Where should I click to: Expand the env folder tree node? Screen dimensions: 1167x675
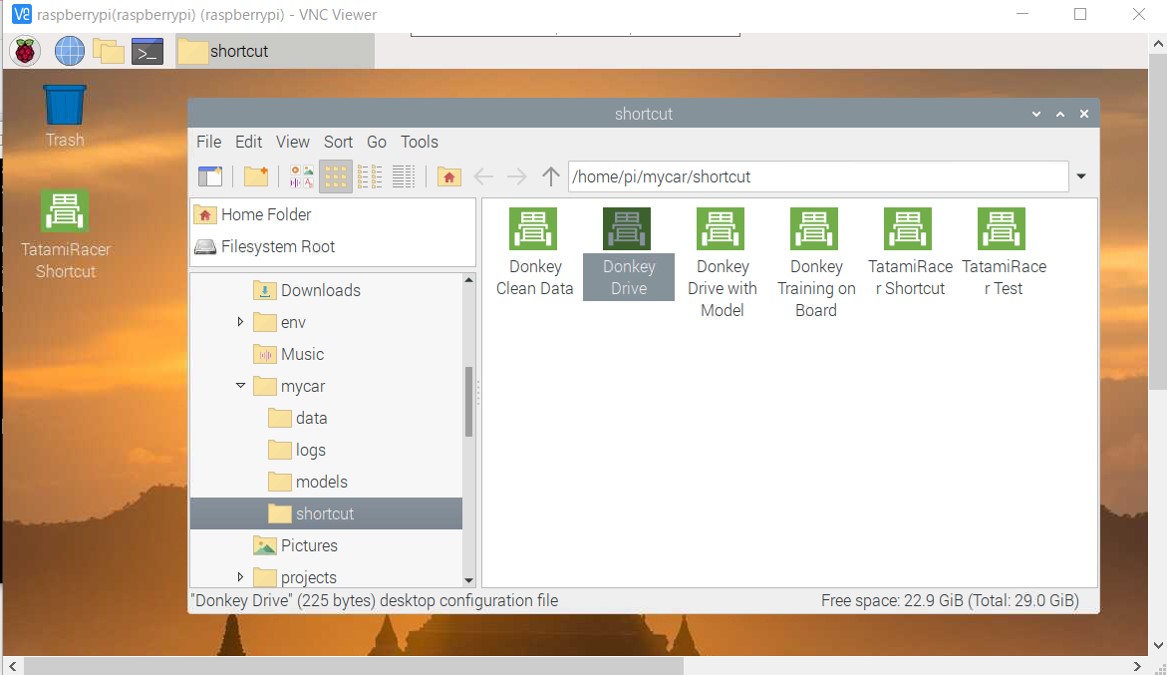pyautogui.click(x=240, y=321)
